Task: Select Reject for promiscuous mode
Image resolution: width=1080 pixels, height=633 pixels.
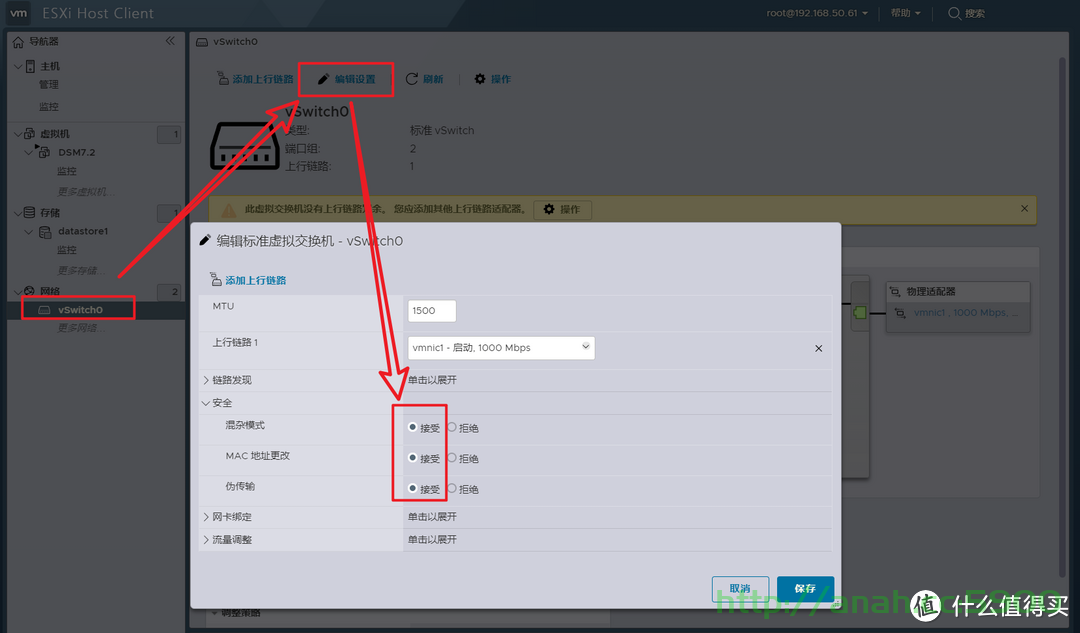Action: pyautogui.click(x=452, y=427)
